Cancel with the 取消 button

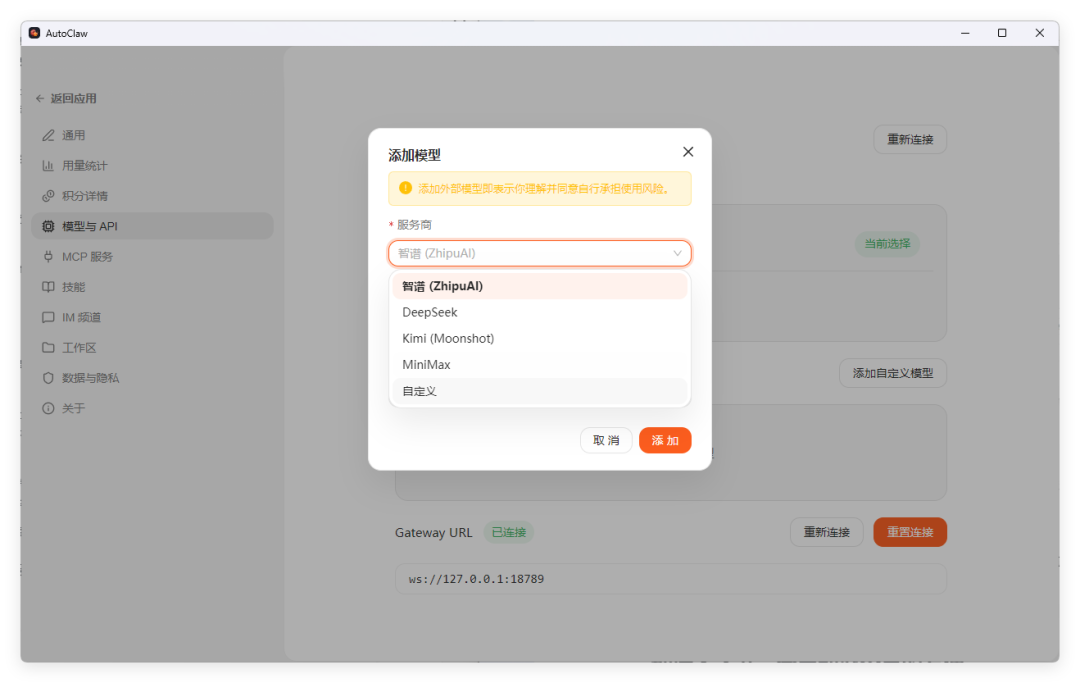click(x=606, y=440)
